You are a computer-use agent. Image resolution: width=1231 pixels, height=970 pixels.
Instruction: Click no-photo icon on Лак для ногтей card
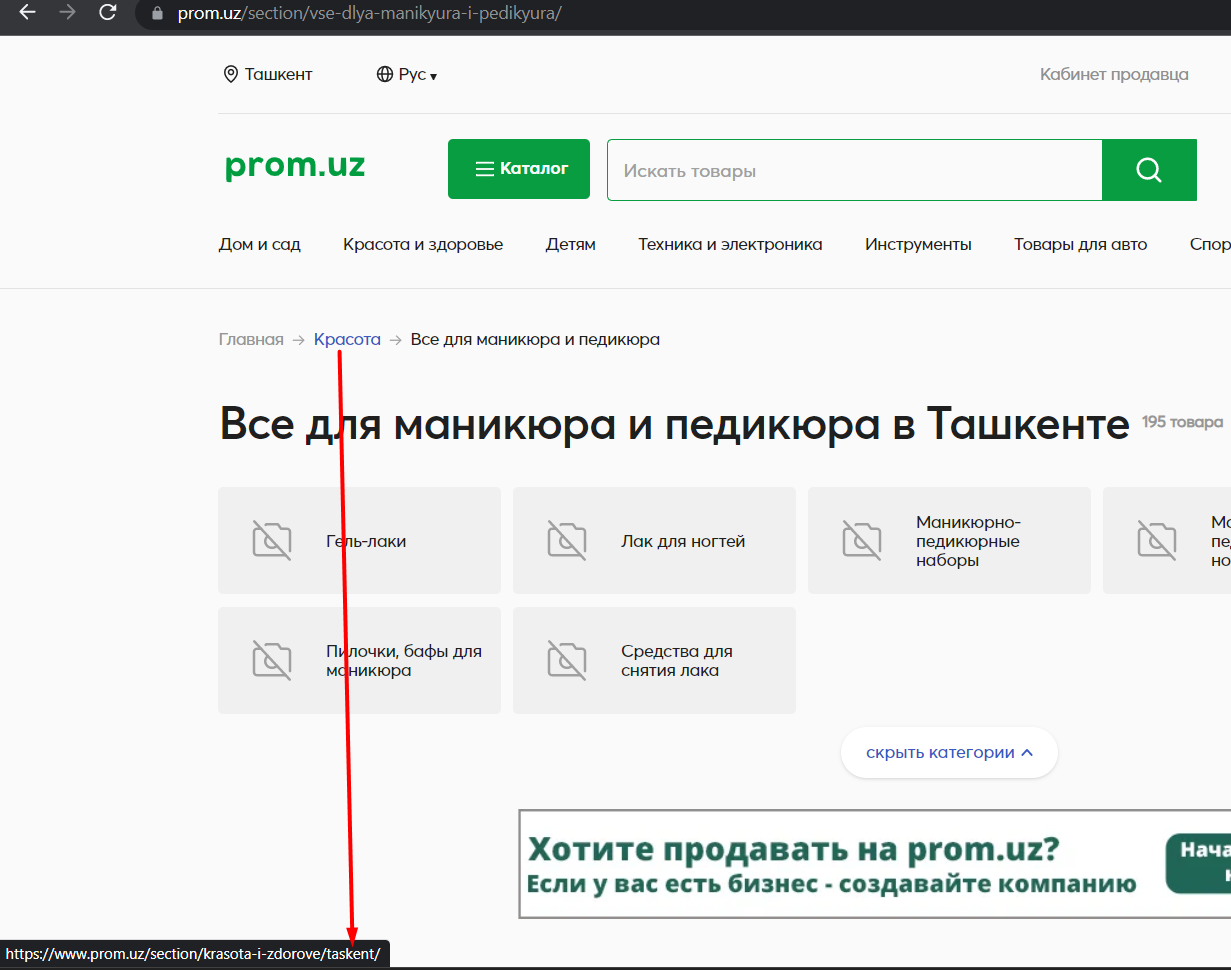(566, 540)
